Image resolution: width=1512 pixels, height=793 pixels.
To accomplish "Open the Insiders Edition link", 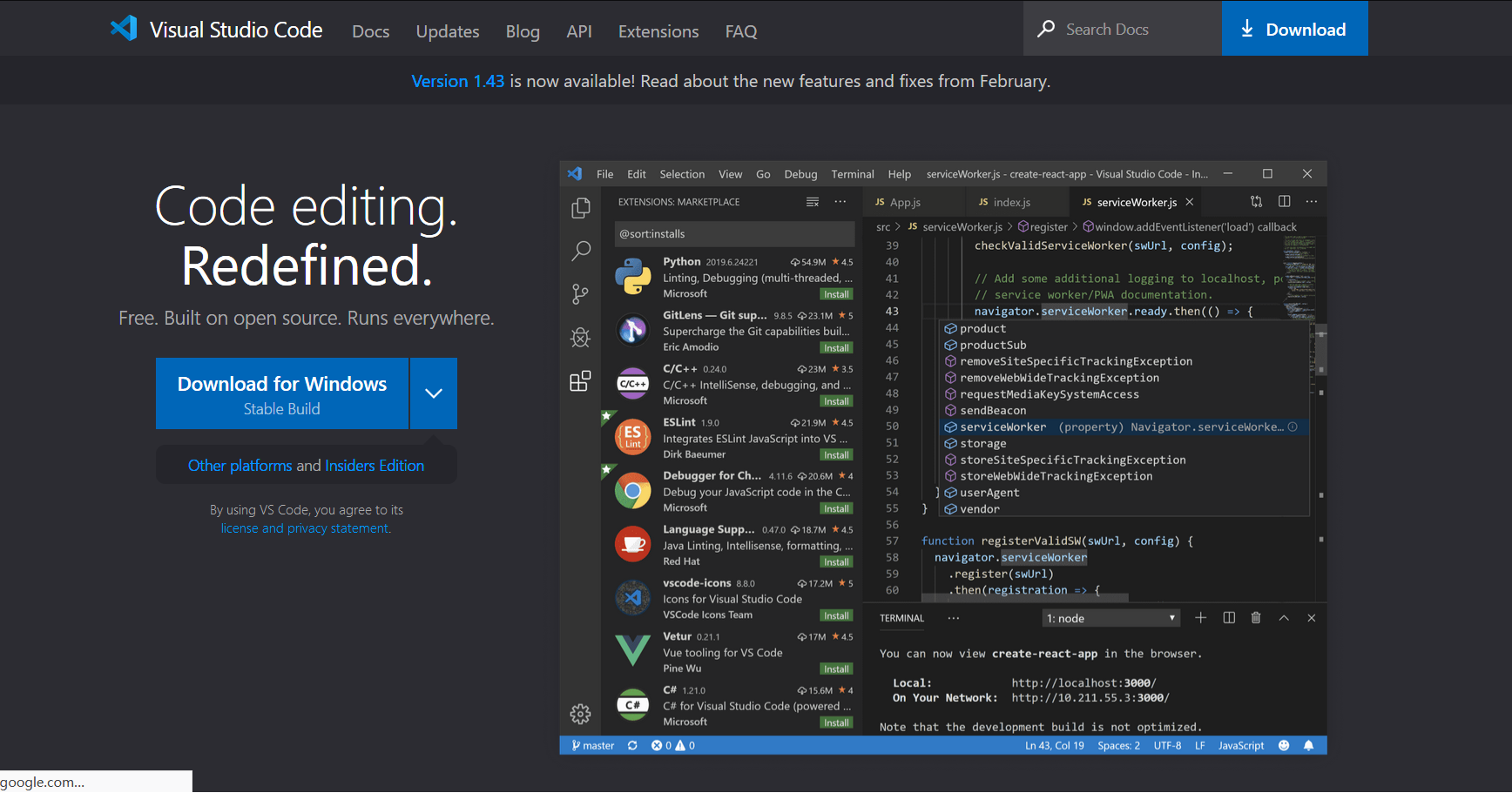I will tap(375, 466).
